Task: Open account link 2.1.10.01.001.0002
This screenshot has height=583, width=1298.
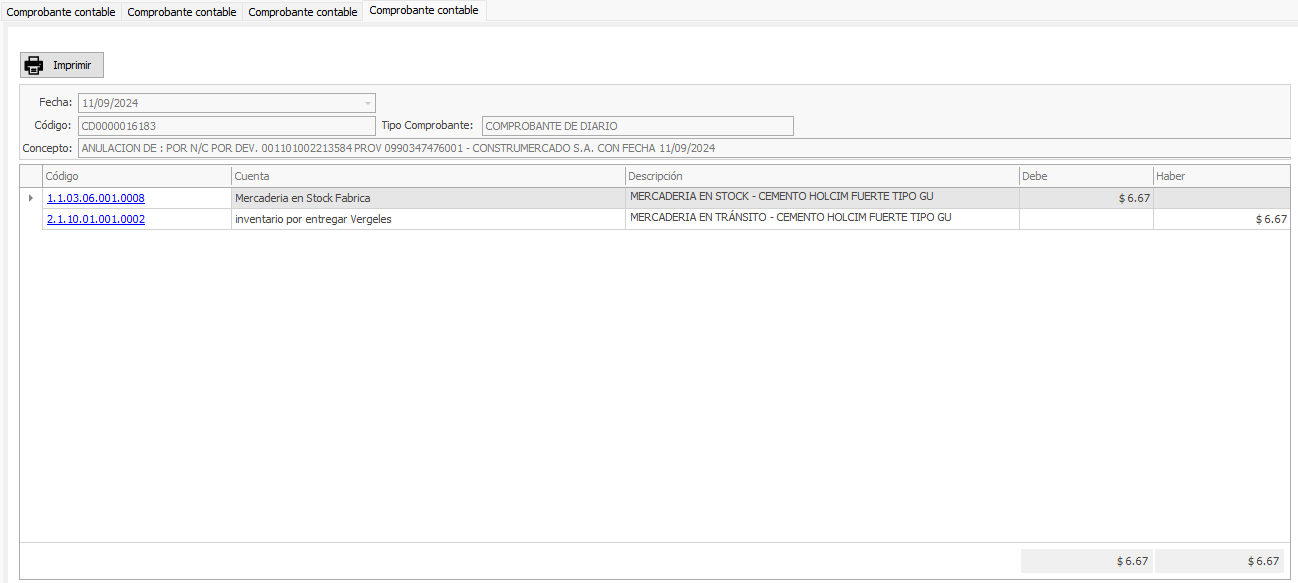Action: (x=96, y=219)
